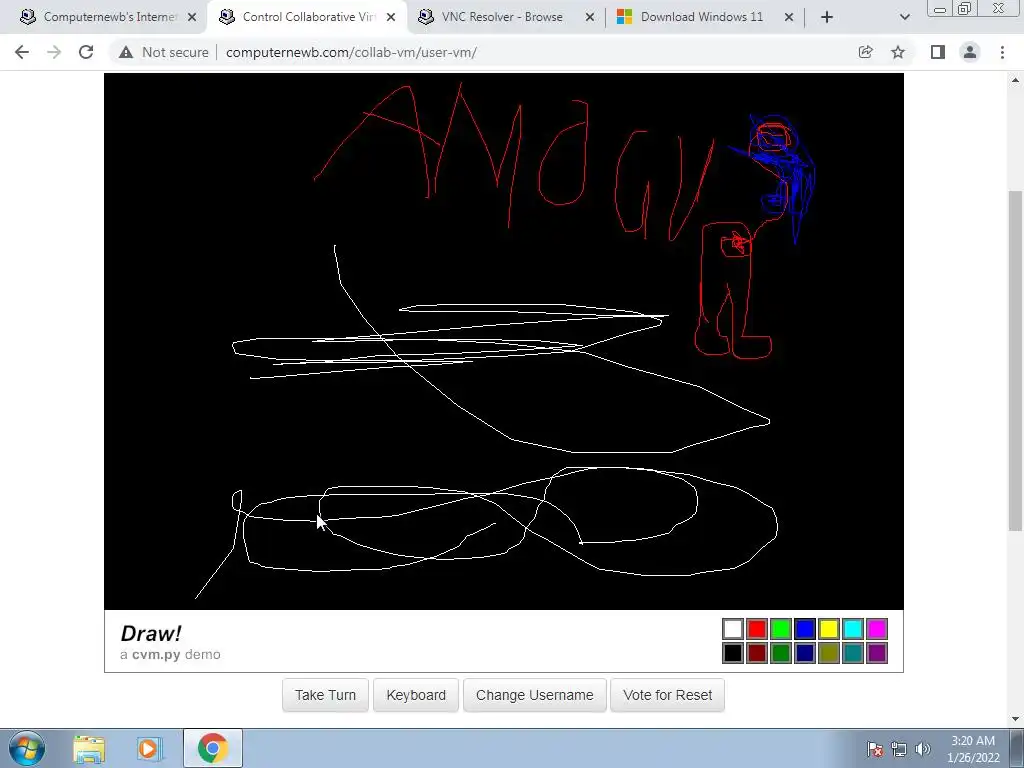The height and width of the screenshot is (768, 1024).
Task: Open Windows Explorer from the taskbar
Action: (89, 749)
